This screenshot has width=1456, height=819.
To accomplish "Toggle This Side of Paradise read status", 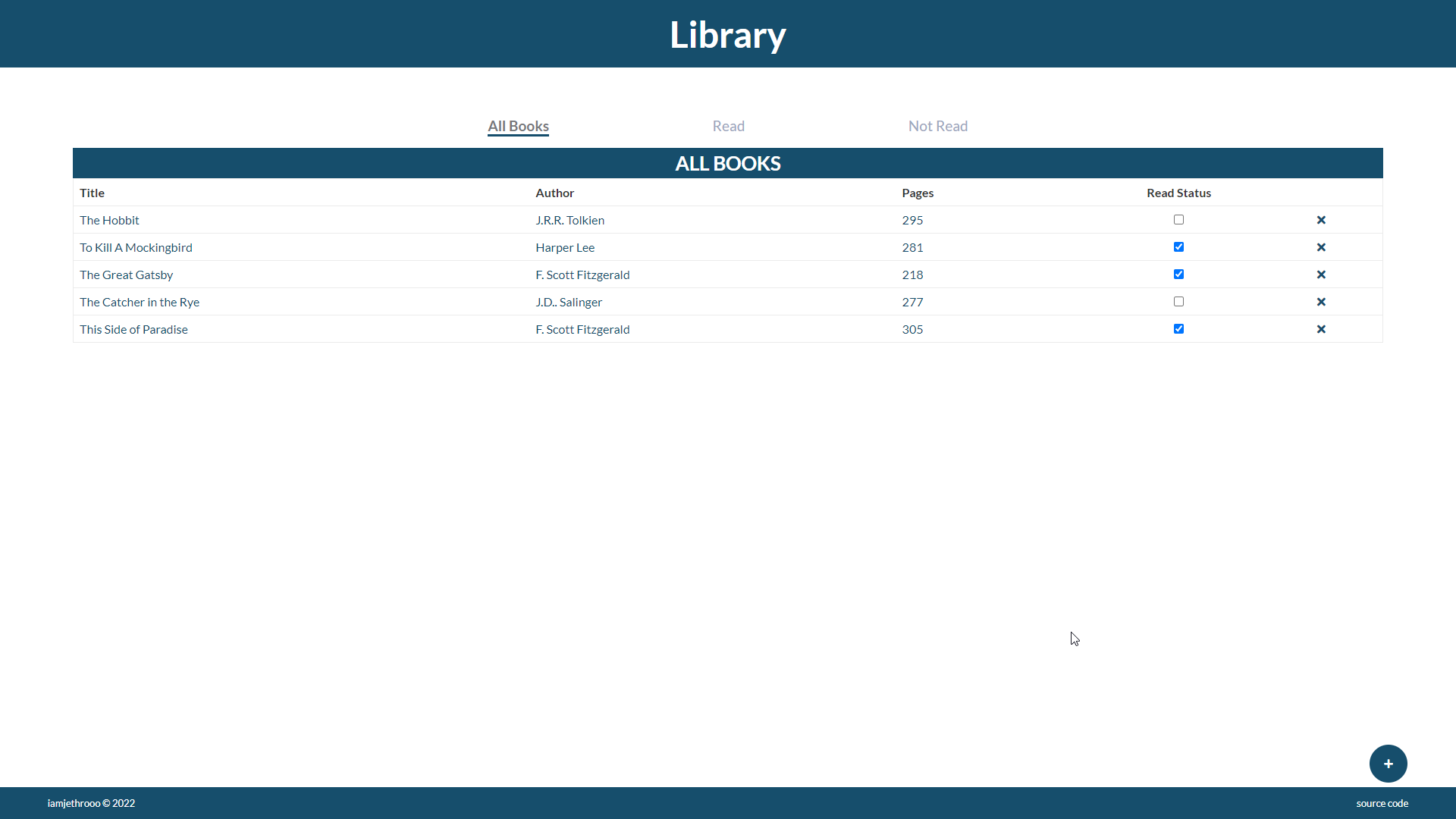I will click(1178, 329).
